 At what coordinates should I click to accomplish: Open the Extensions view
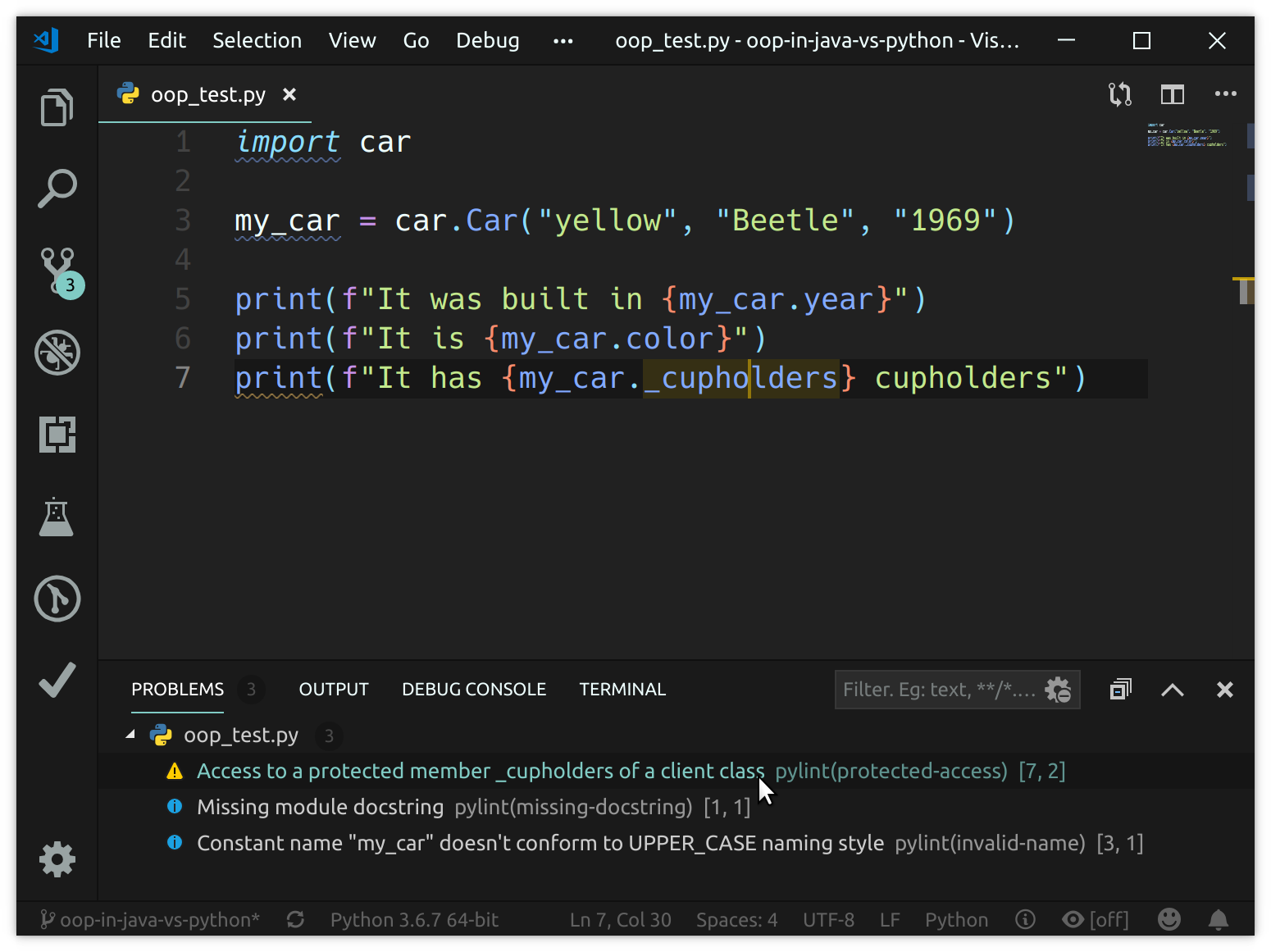pyautogui.click(x=57, y=435)
